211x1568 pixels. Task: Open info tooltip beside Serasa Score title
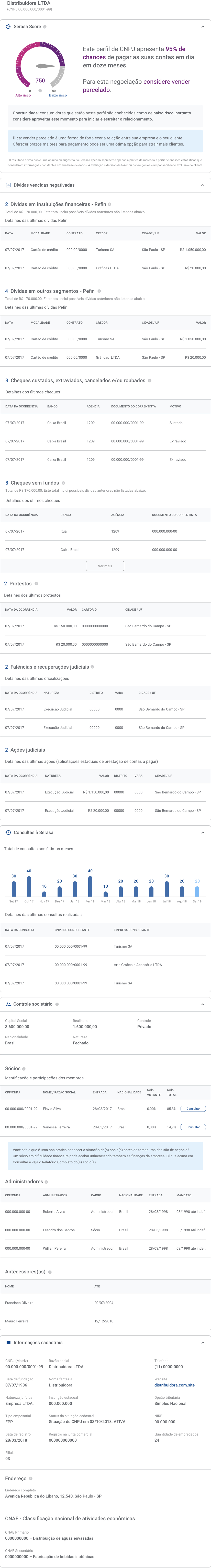point(45,27)
